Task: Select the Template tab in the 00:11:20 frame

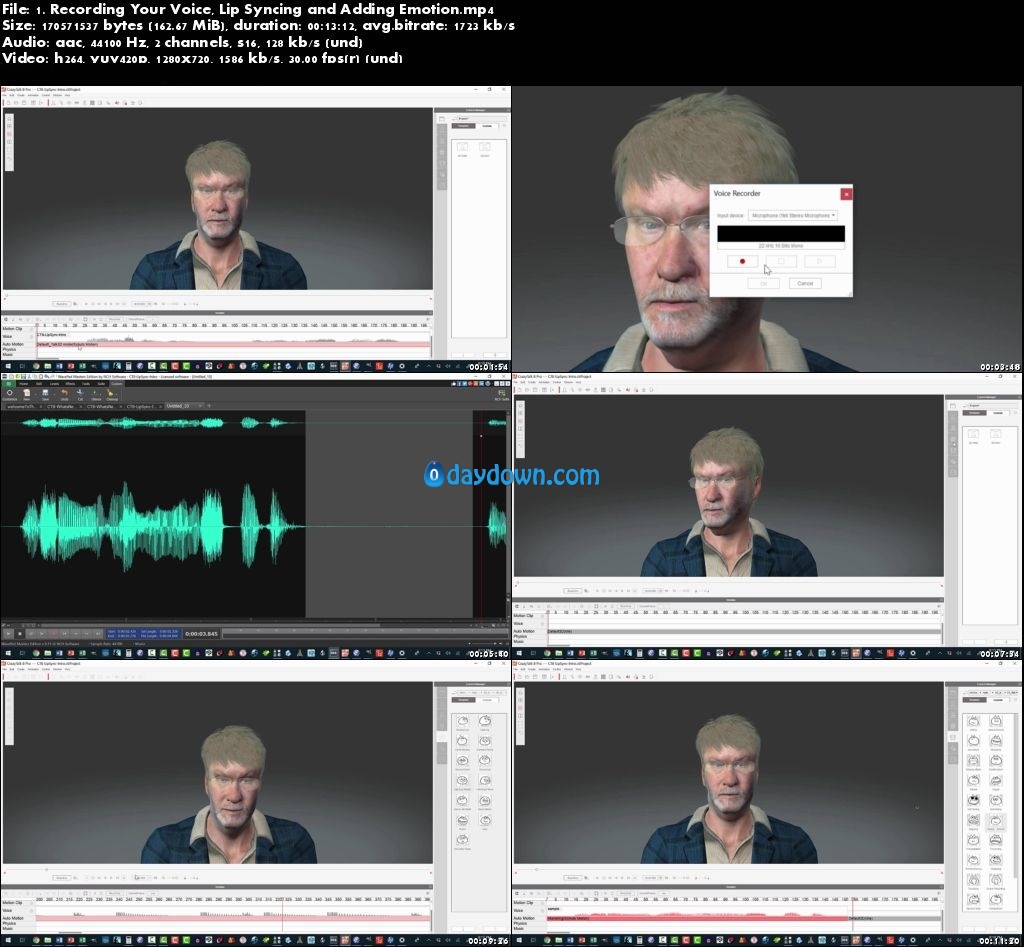Action: pos(974,699)
